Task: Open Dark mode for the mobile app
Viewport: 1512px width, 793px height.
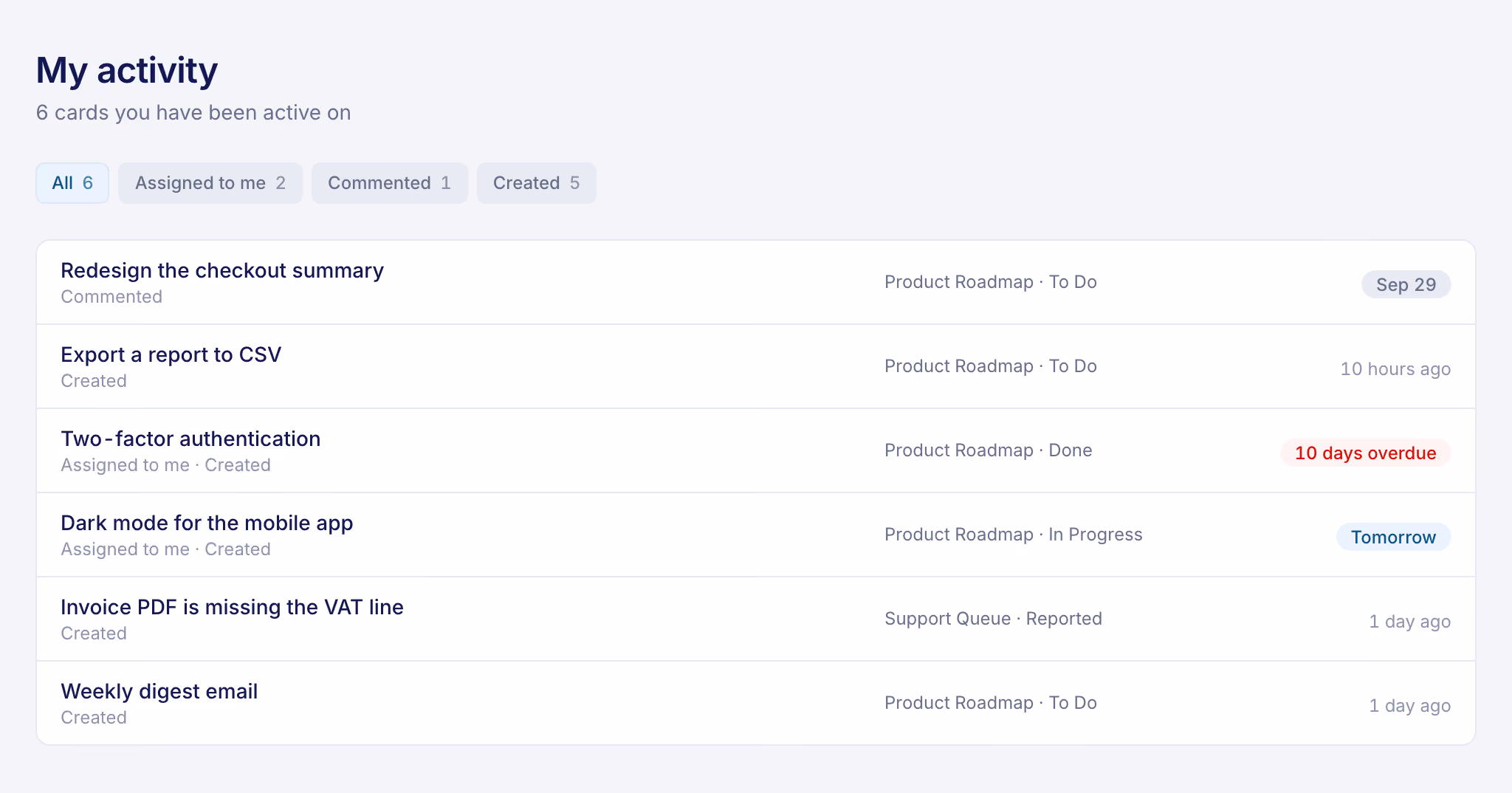Action: click(x=756, y=535)
